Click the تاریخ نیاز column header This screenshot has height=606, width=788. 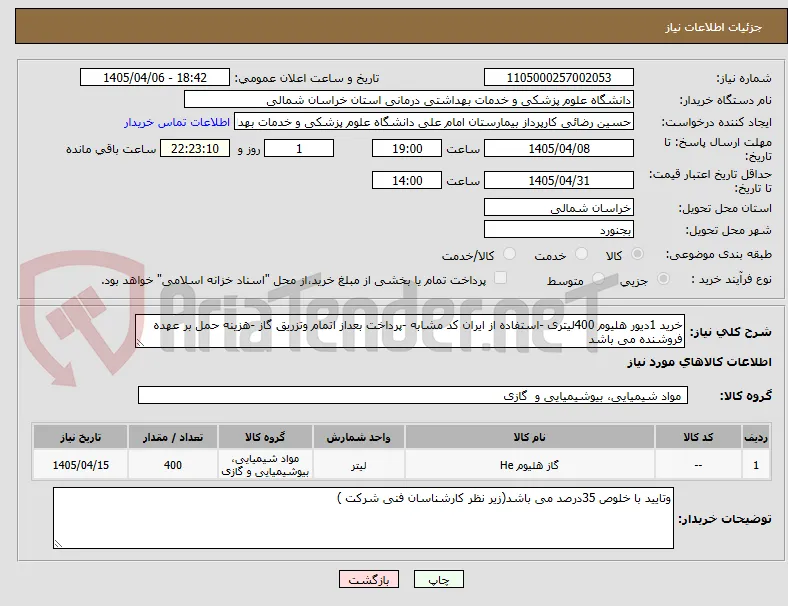pyautogui.click(x=80, y=437)
